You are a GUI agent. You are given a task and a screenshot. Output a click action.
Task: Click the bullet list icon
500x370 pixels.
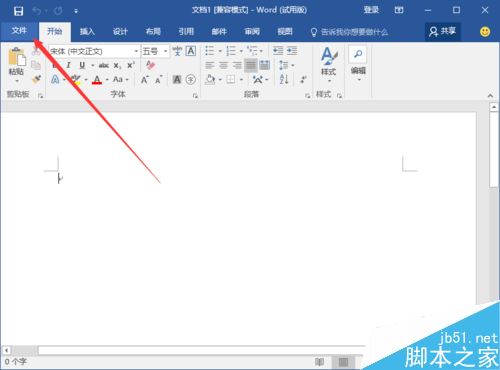[210, 51]
